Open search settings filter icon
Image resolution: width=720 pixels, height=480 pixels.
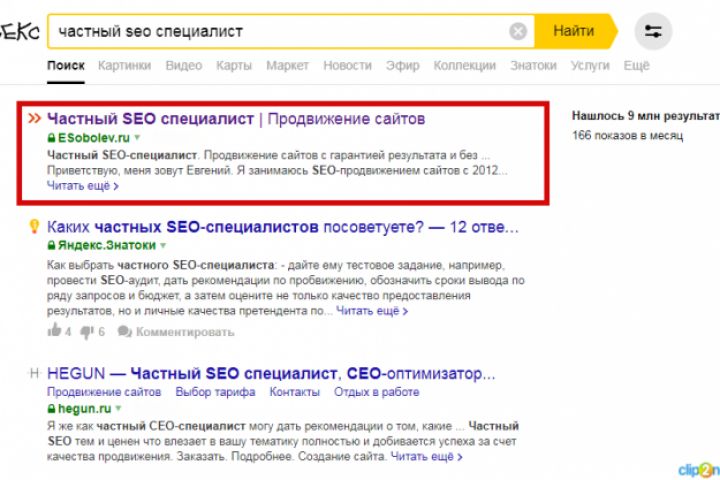click(653, 31)
